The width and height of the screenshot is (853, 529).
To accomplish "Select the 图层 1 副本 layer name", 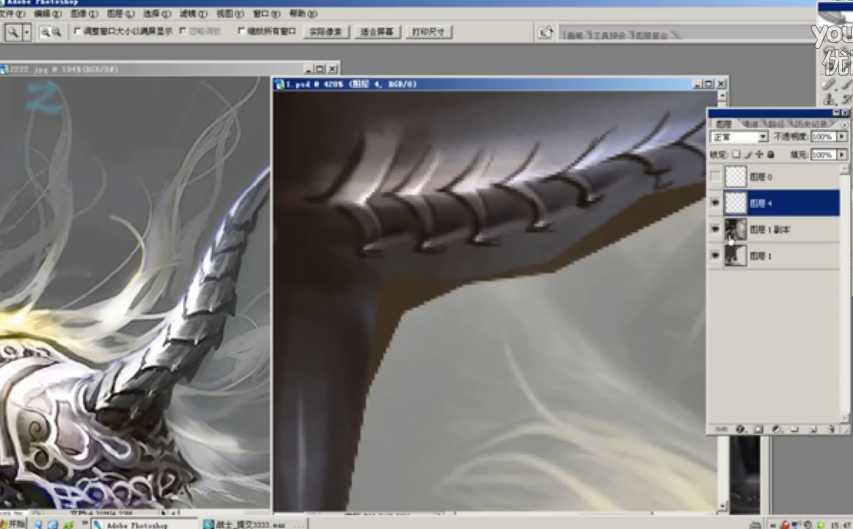I will [x=770, y=230].
